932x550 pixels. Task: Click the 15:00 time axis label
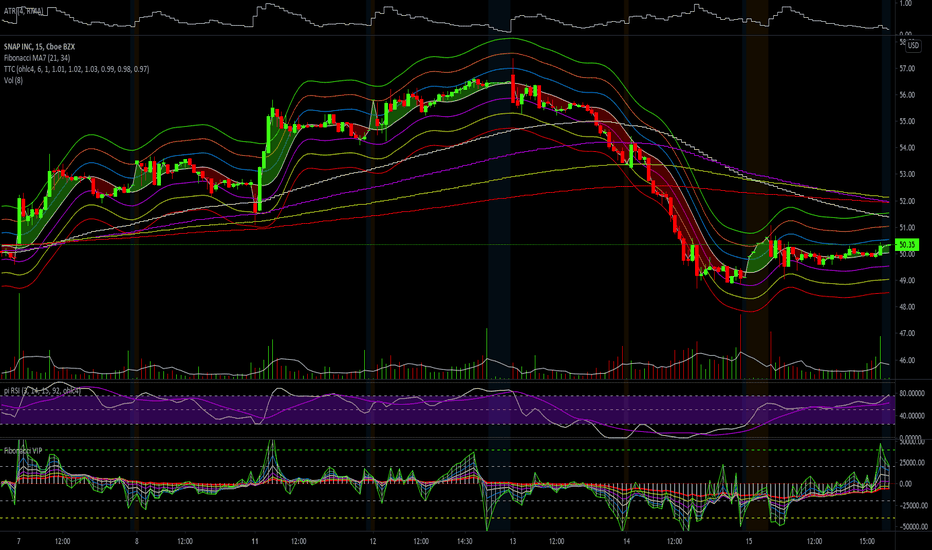point(867,542)
